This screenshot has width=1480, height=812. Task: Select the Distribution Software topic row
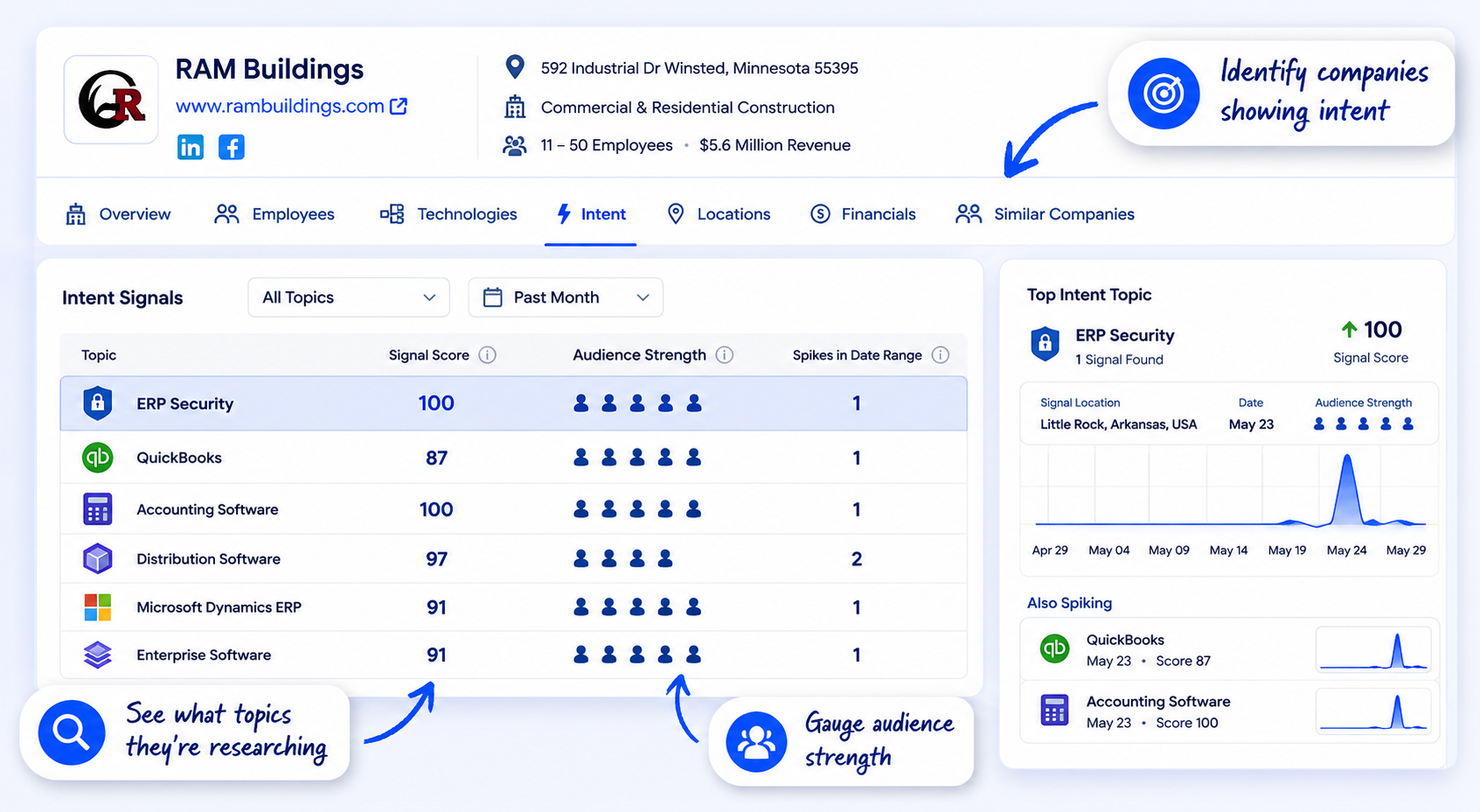click(x=514, y=559)
